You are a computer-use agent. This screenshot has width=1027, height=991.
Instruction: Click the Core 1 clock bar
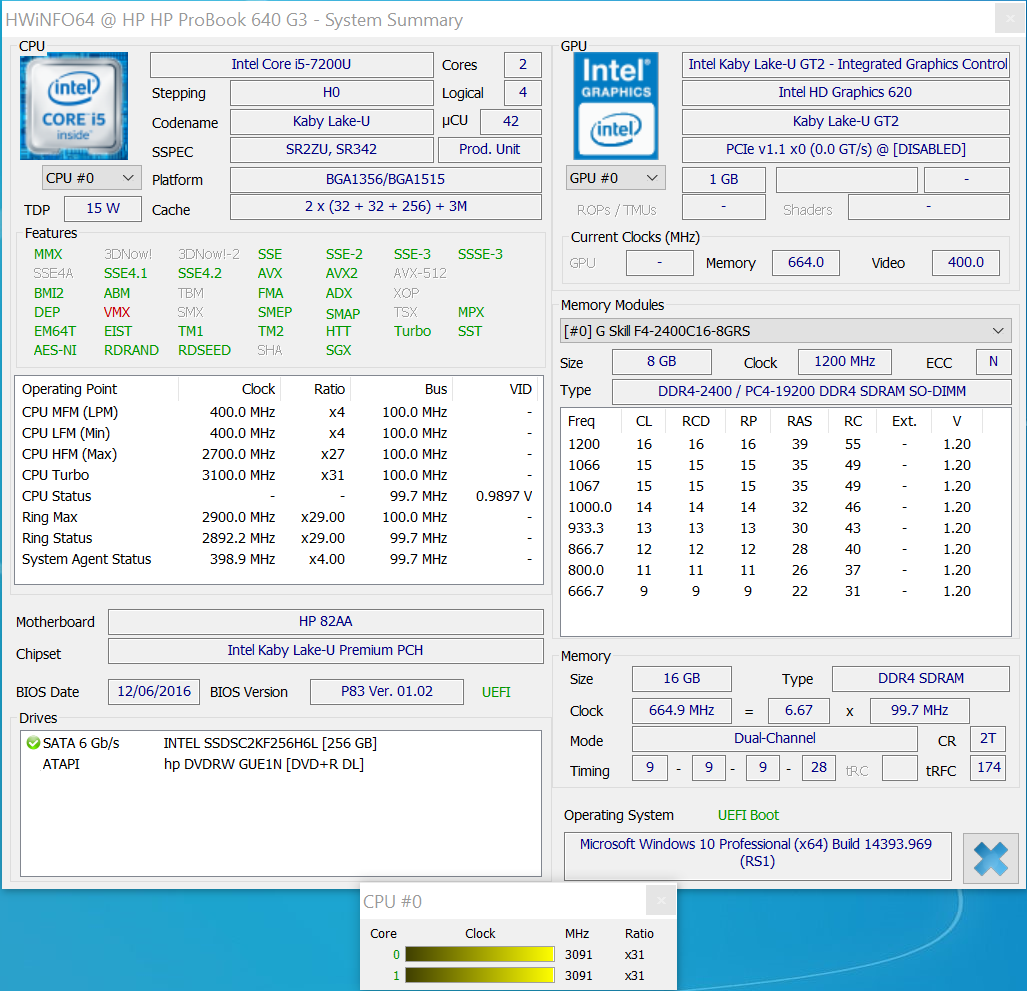[479, 975]
